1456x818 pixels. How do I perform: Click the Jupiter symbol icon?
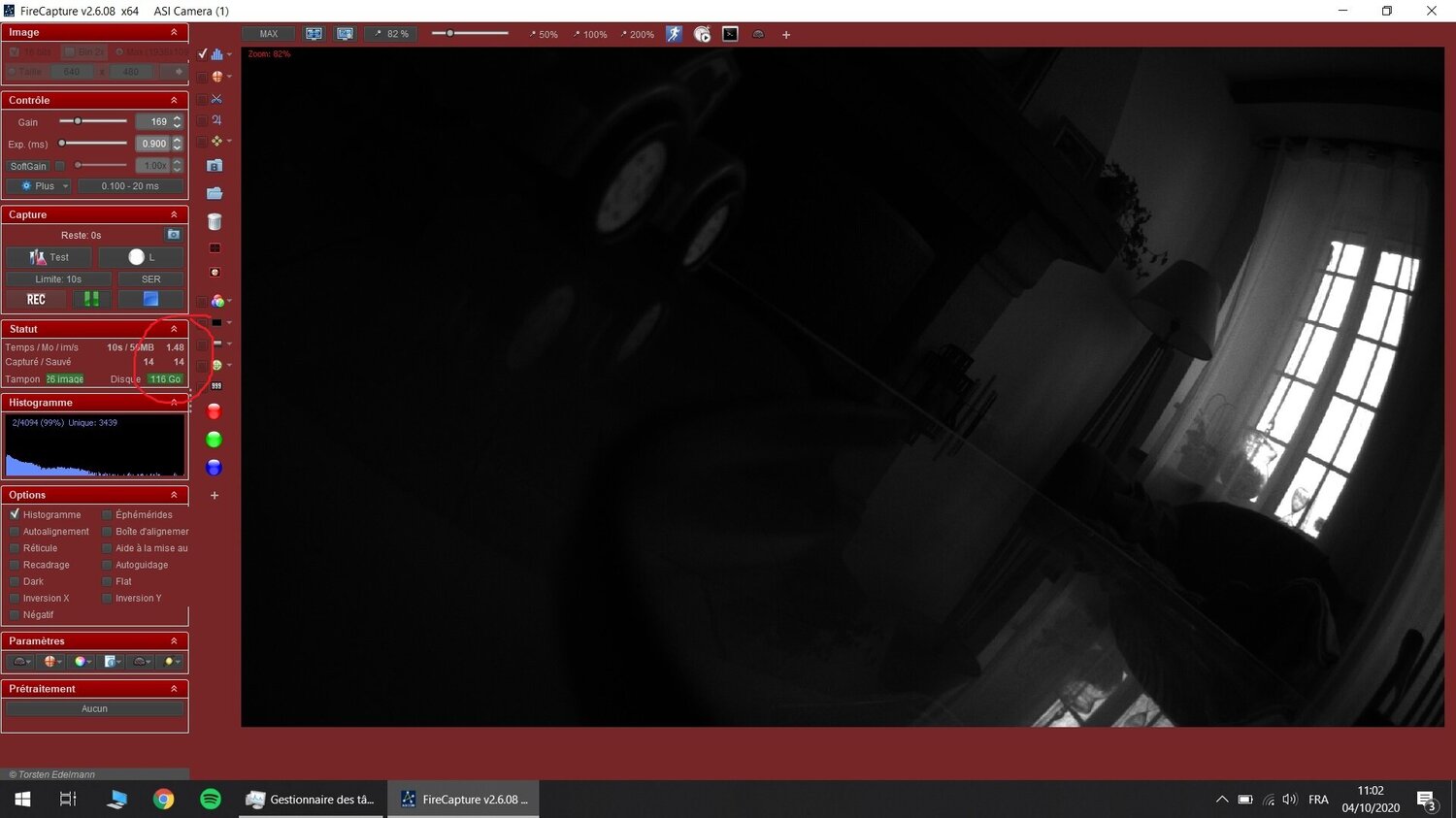point(216,120)
